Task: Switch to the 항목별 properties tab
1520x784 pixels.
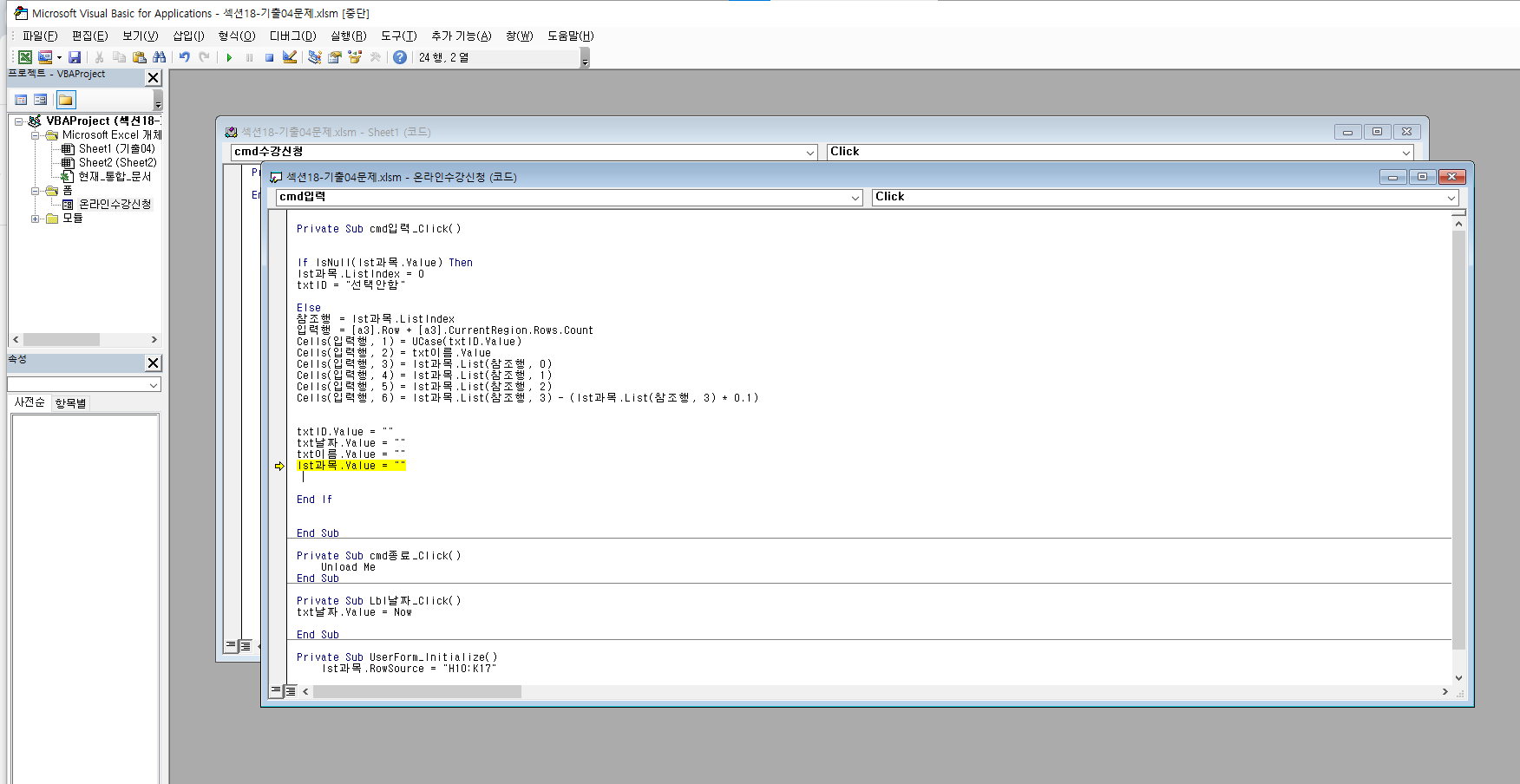Action: click(70, 403)
